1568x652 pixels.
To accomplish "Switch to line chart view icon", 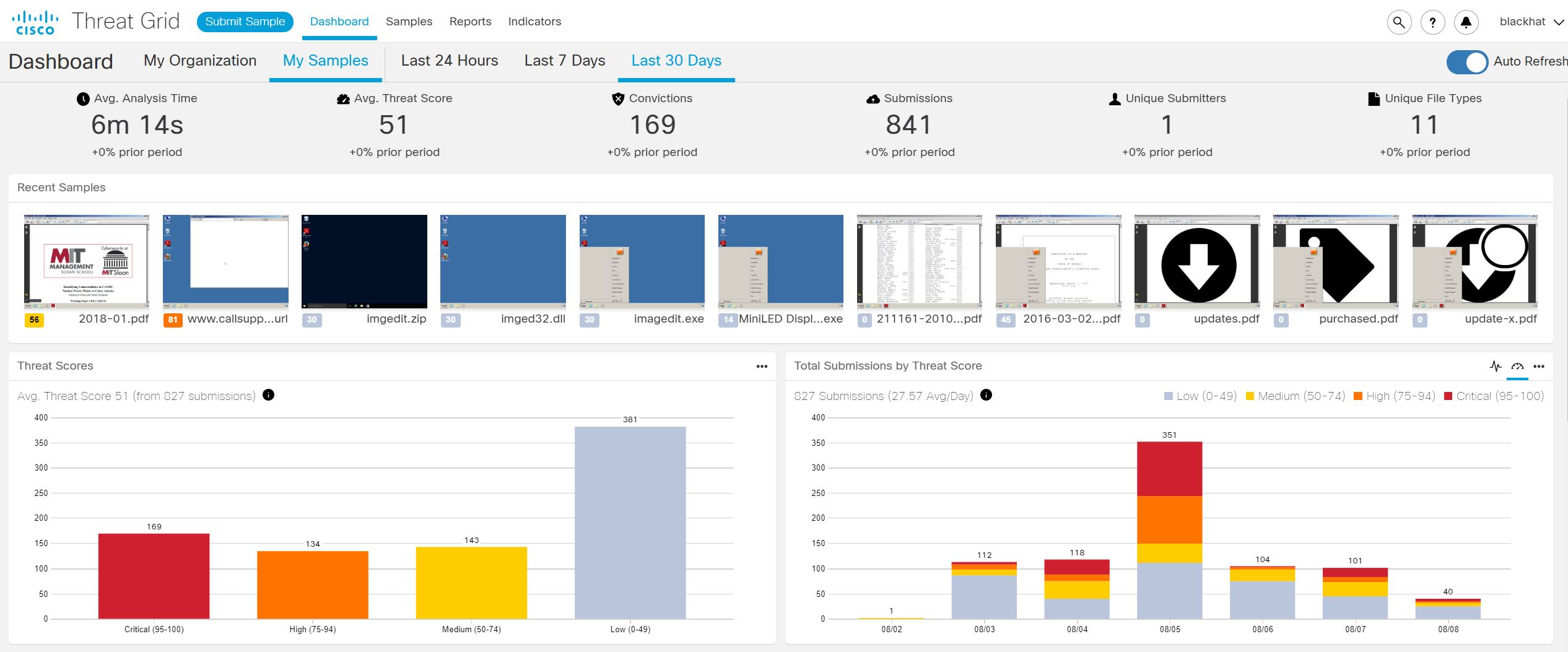I will 1495,366.
